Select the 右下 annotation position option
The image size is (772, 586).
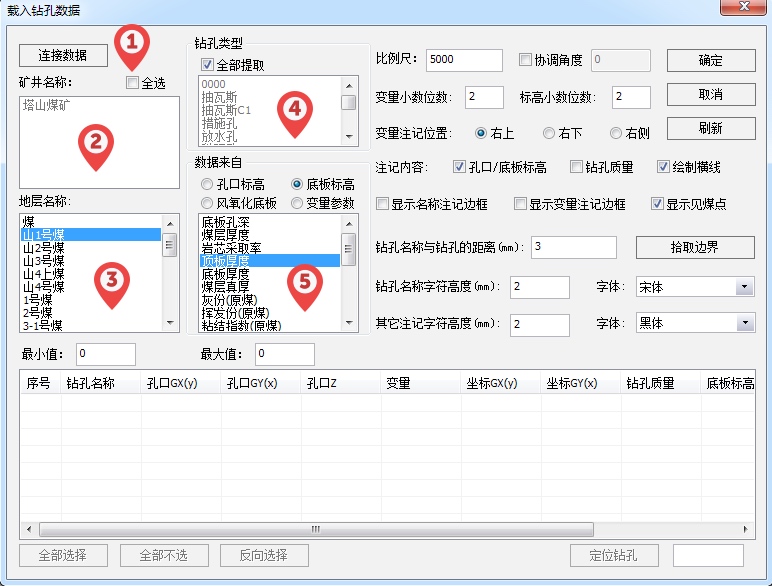(549, 133)
